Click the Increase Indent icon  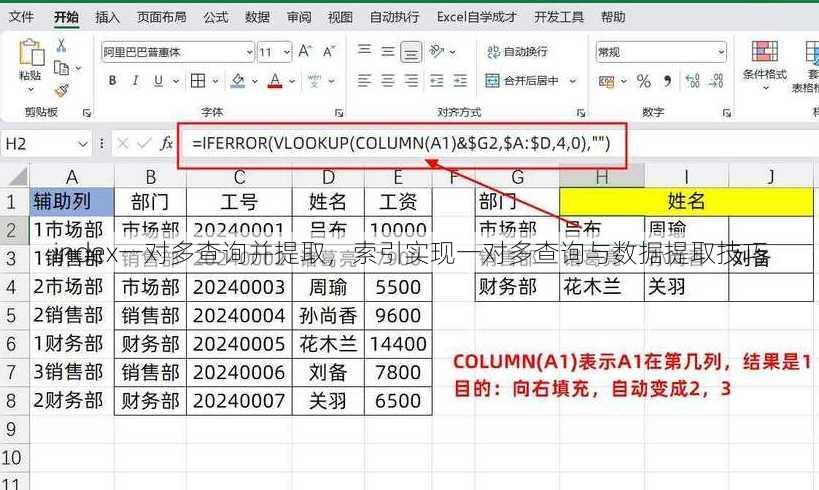[460, 80]
